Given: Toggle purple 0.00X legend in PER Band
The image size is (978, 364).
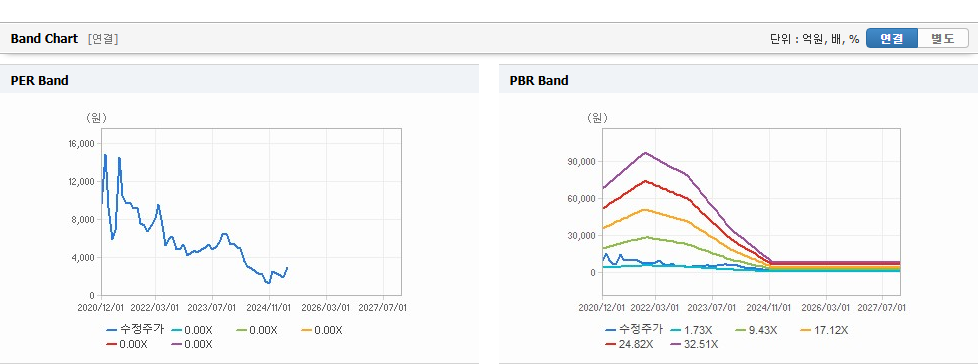Looking at the screenshot, I should 191,344.
